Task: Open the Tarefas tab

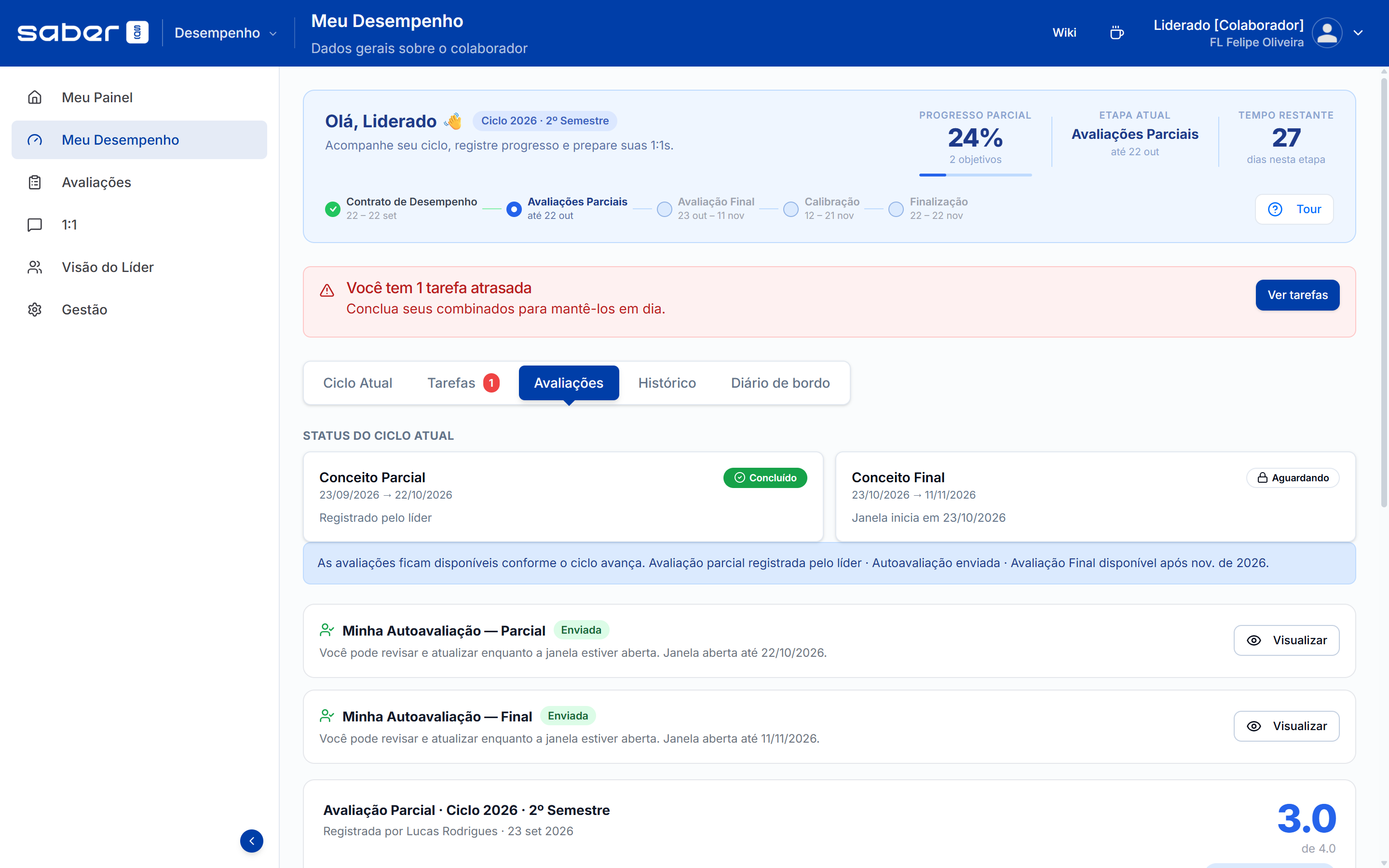Action: pyautogui.click(x=463, y=383)
